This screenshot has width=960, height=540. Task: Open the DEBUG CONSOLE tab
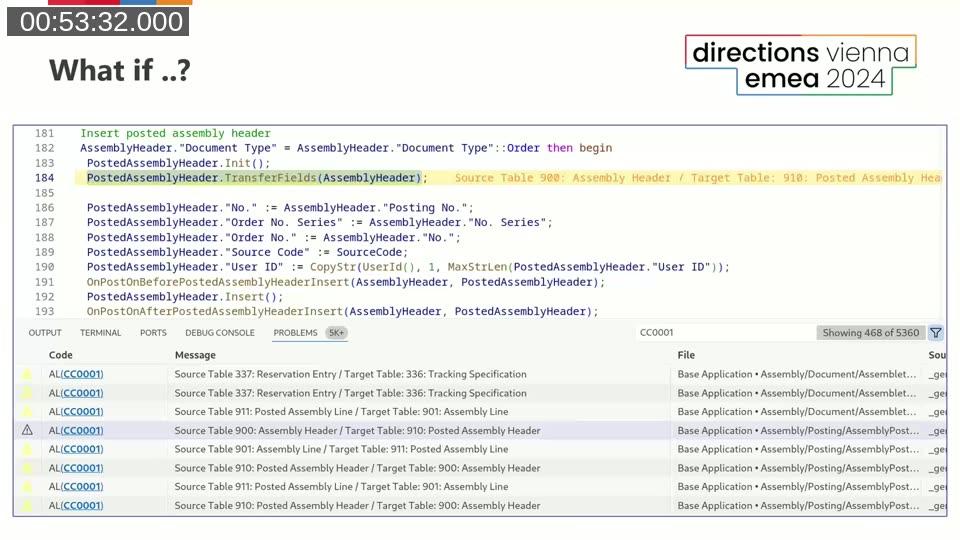click(220, 332)
